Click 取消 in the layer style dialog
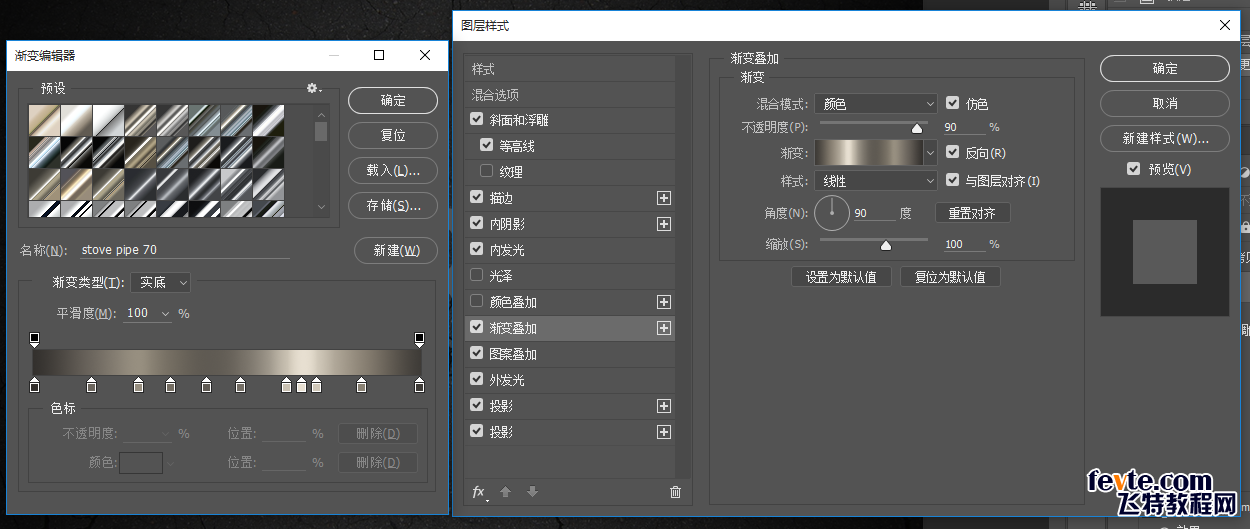The image size is (1250, 529). click(x=1165, y=103)
